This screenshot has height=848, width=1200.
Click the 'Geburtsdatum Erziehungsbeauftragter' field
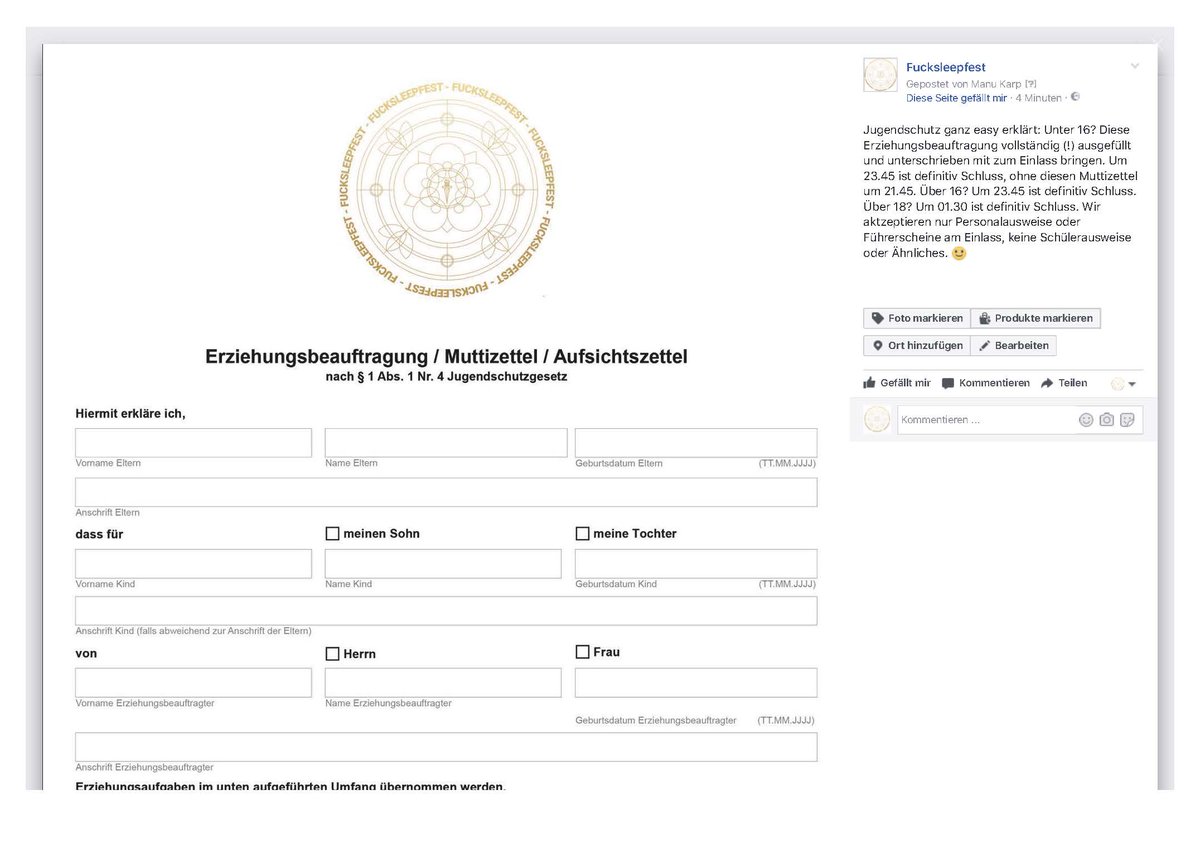[x=696, y=683]
